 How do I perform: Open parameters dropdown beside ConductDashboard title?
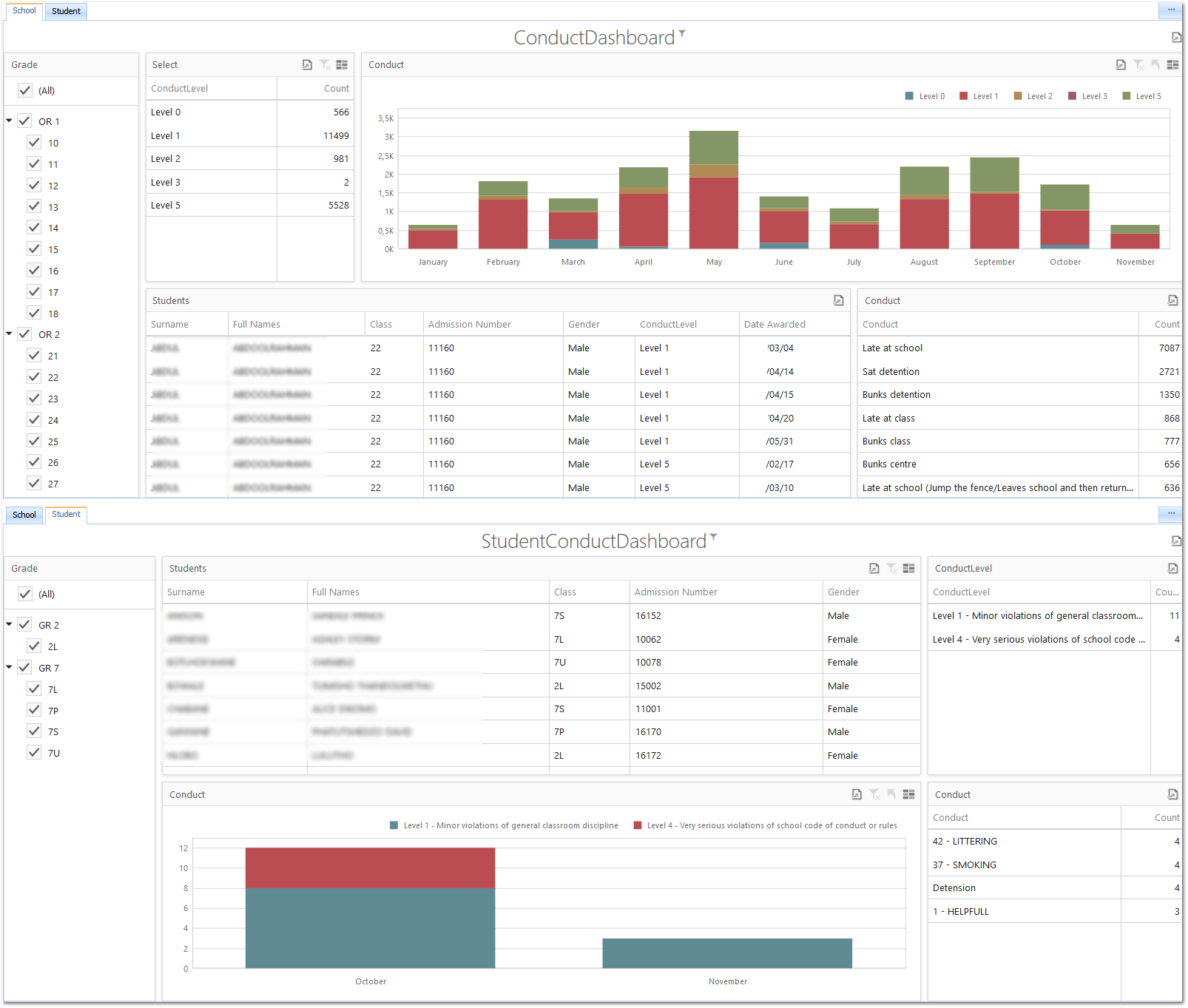point(682,33)
